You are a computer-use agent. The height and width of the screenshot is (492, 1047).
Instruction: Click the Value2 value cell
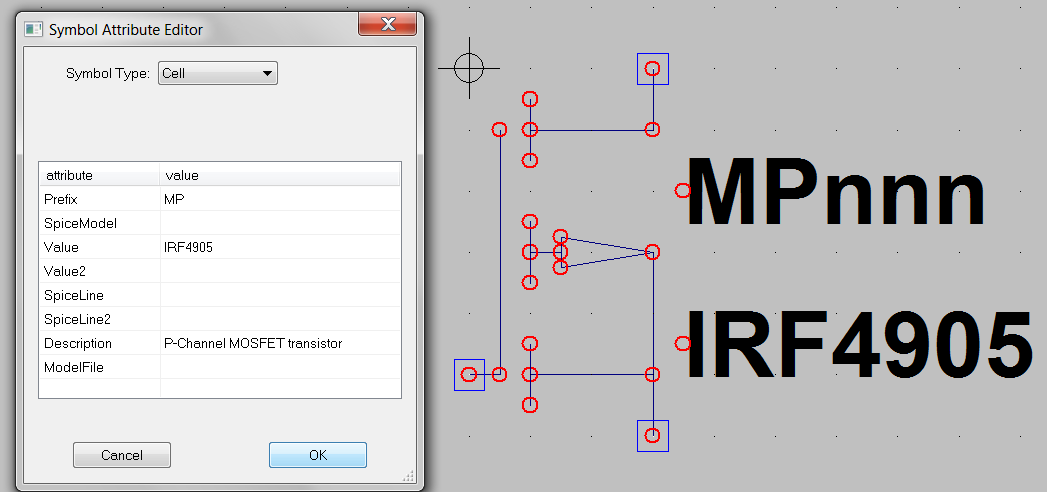(x=280, y=271)
